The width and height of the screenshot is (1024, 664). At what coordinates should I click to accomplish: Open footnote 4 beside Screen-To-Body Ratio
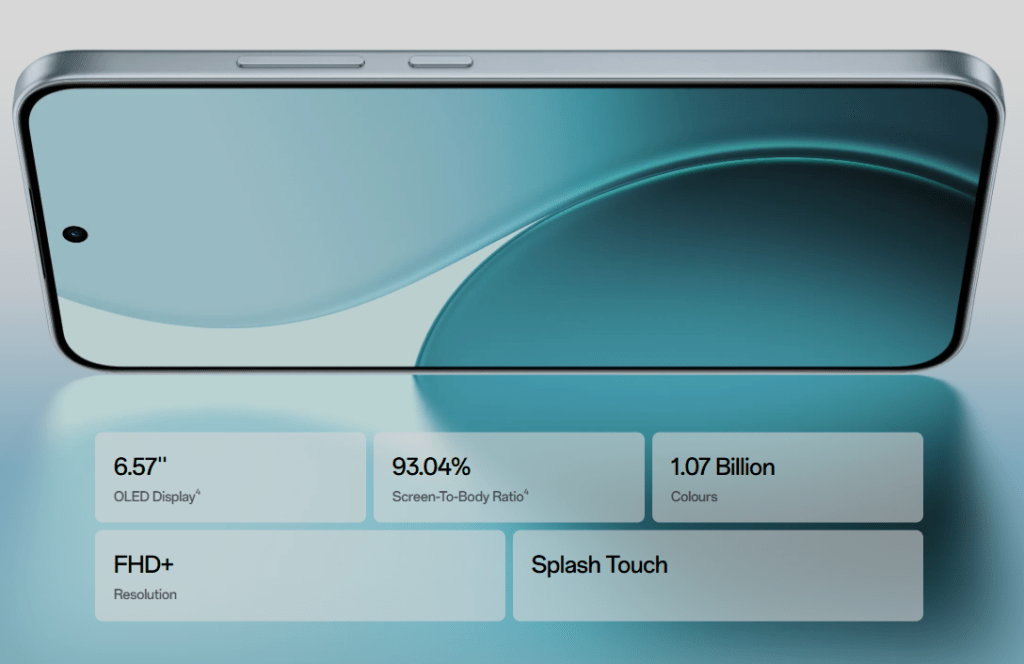(526, 492)
